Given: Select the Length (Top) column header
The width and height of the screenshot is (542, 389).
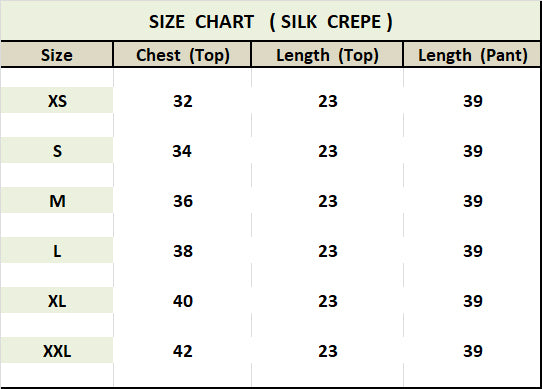Looking at the screenshot, I should tap(327, 55).
